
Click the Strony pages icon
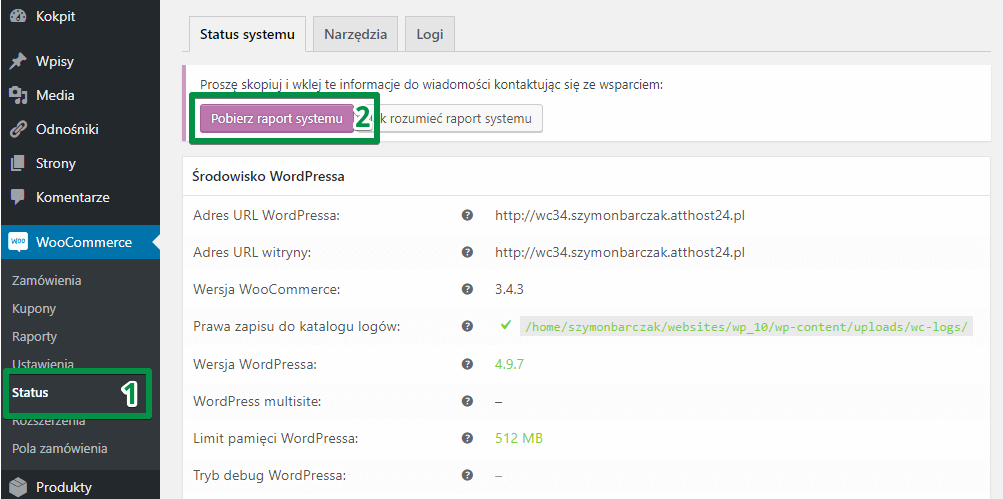coord(18,163)
